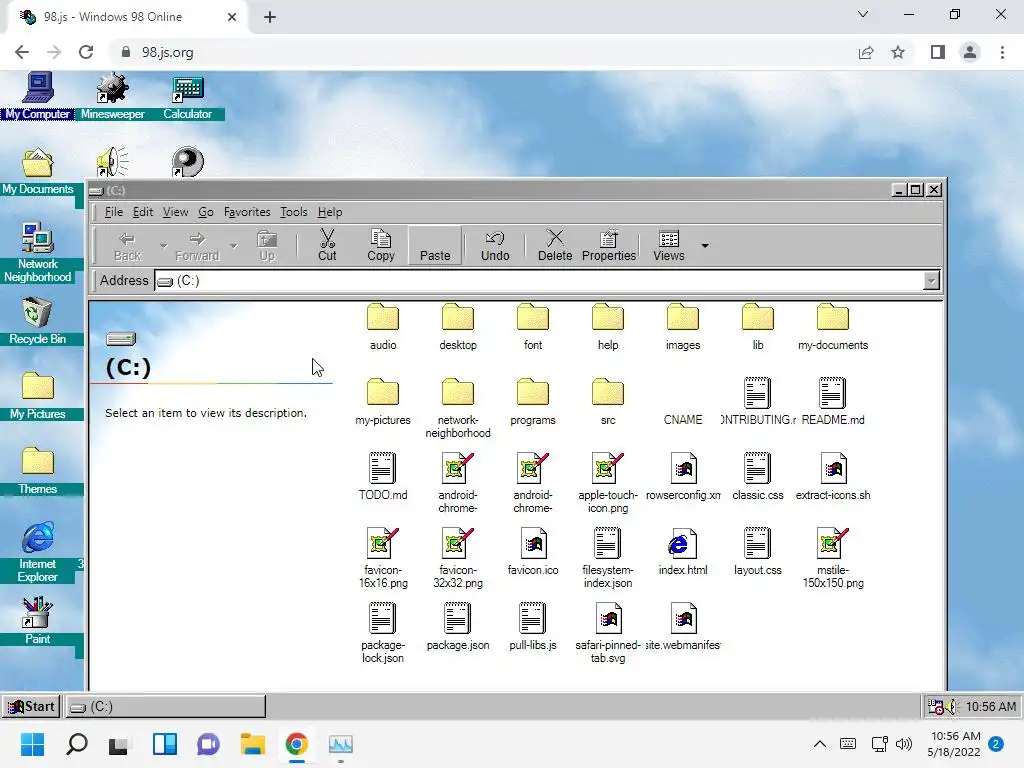
Task: Select the Themes desktop folder
Action: coord(37,472)
